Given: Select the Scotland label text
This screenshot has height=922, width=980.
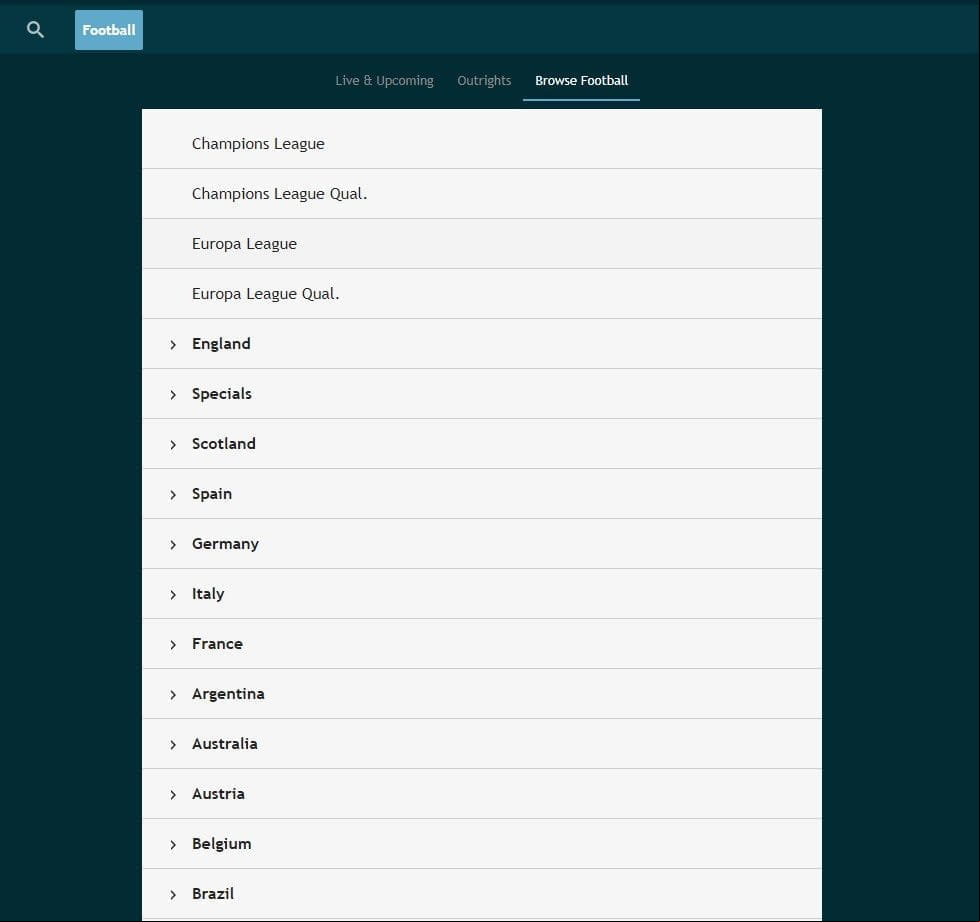Looking at the screenshot, I should 224,444.
